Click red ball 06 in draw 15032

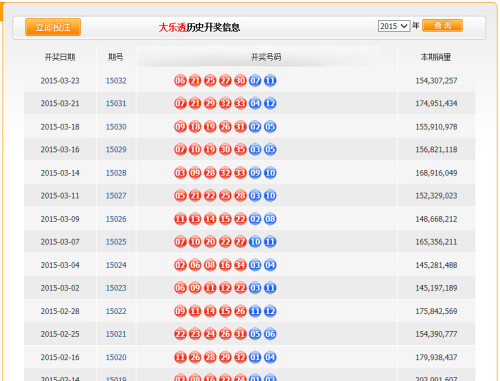[180, 81]
